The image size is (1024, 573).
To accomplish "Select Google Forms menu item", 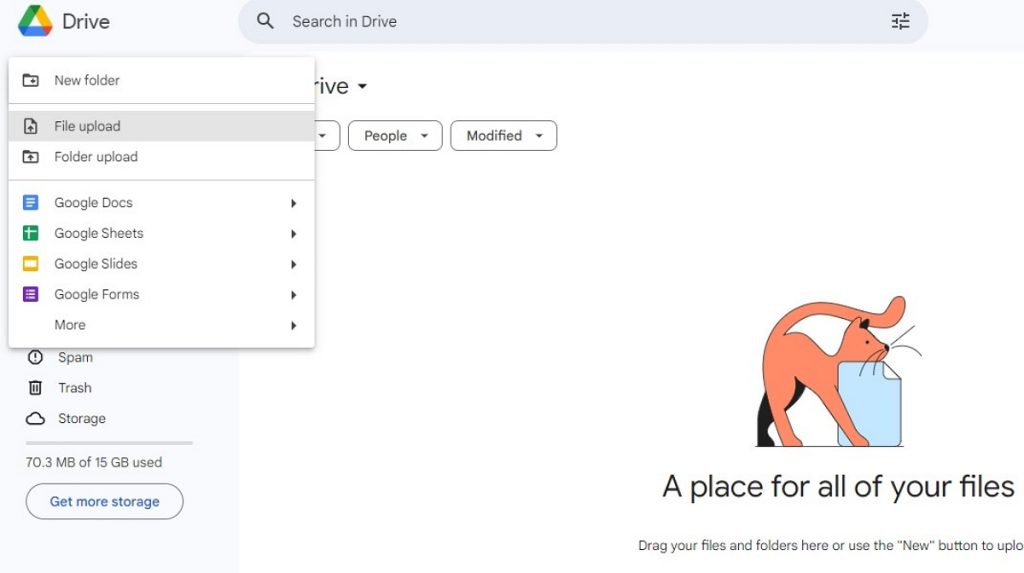I will coord(161,295).
